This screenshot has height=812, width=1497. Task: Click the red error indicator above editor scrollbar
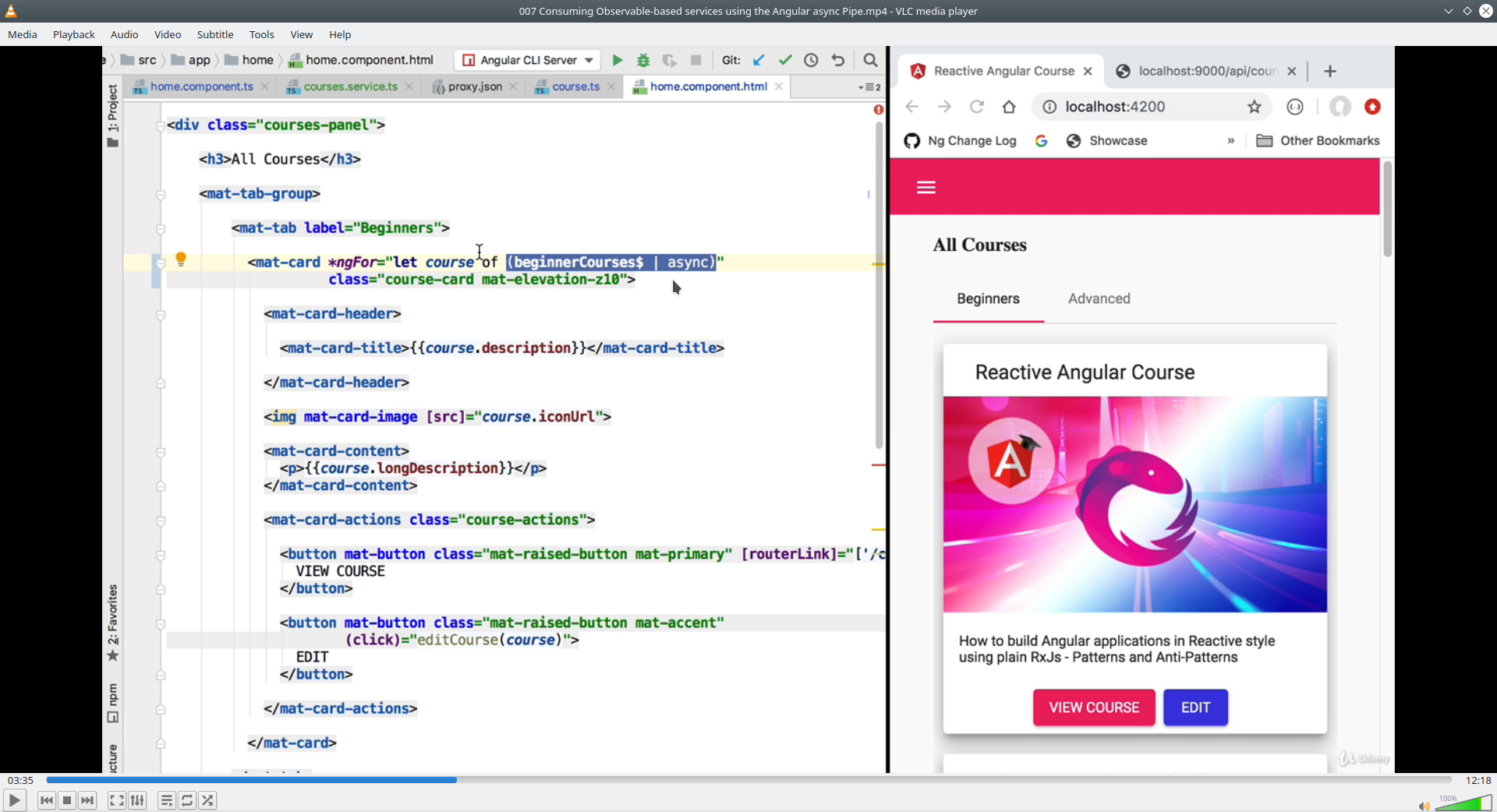(x=879, y=110)
